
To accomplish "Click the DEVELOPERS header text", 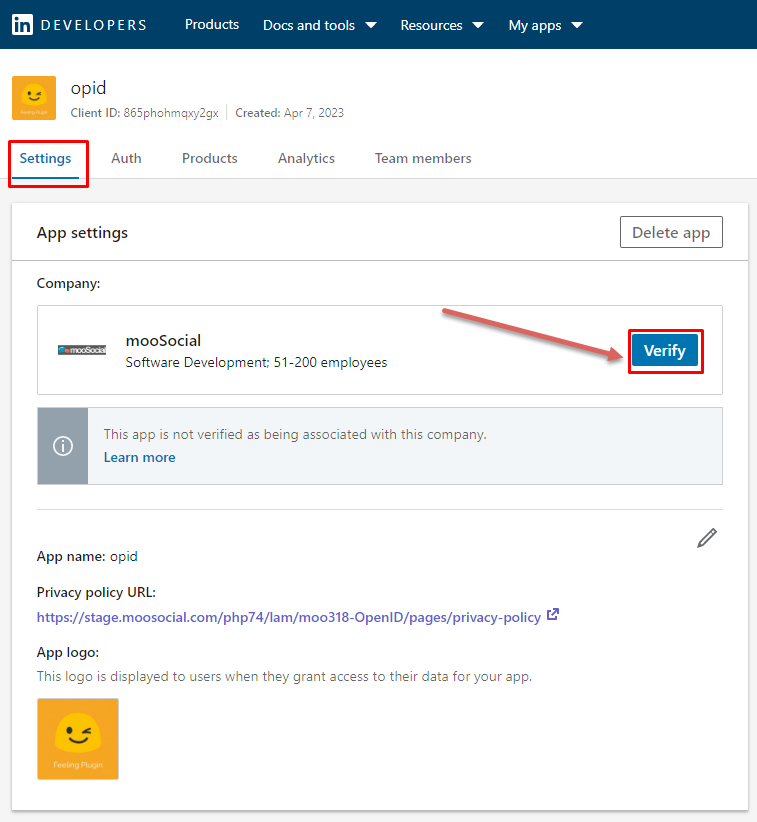I will click(94, 25).
